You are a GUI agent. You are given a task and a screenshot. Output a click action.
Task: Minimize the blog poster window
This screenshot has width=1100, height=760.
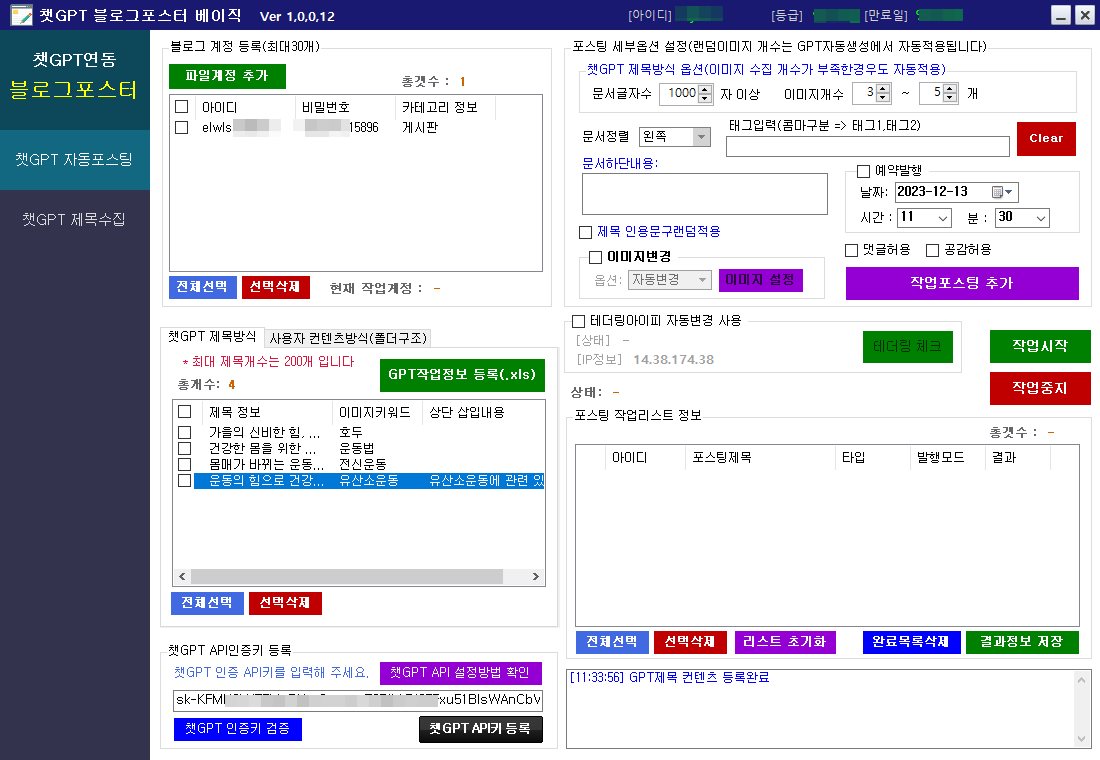click(x=1061, y=15)
